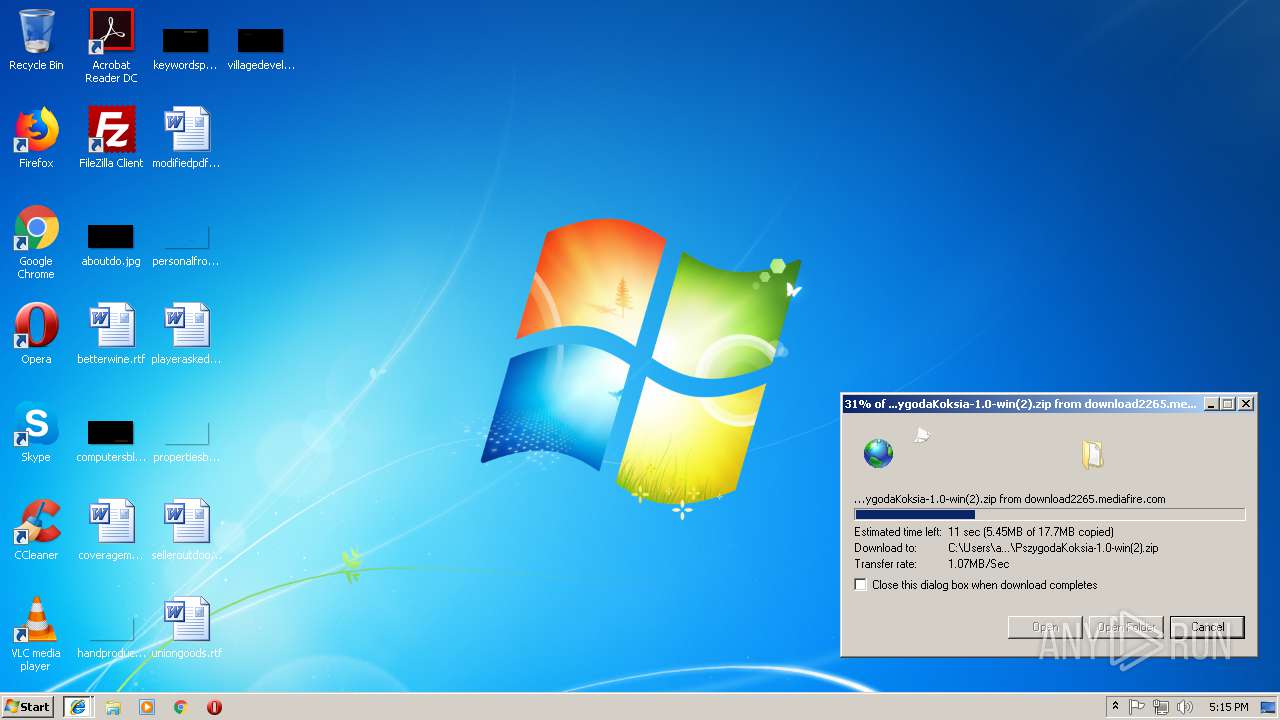
Task: Click Opera icon in the taskbar
Action: point(214,707)
